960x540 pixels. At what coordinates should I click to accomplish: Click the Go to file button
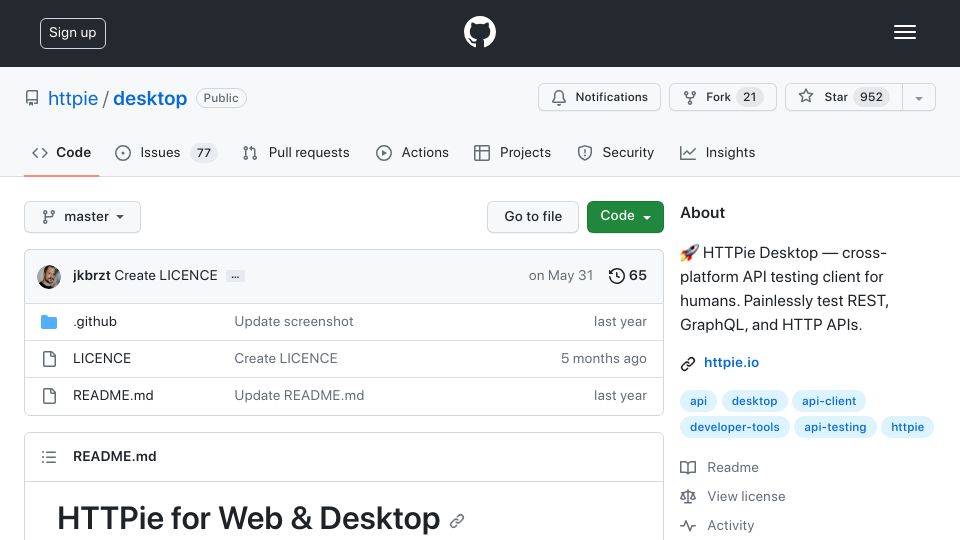[533, 217]
